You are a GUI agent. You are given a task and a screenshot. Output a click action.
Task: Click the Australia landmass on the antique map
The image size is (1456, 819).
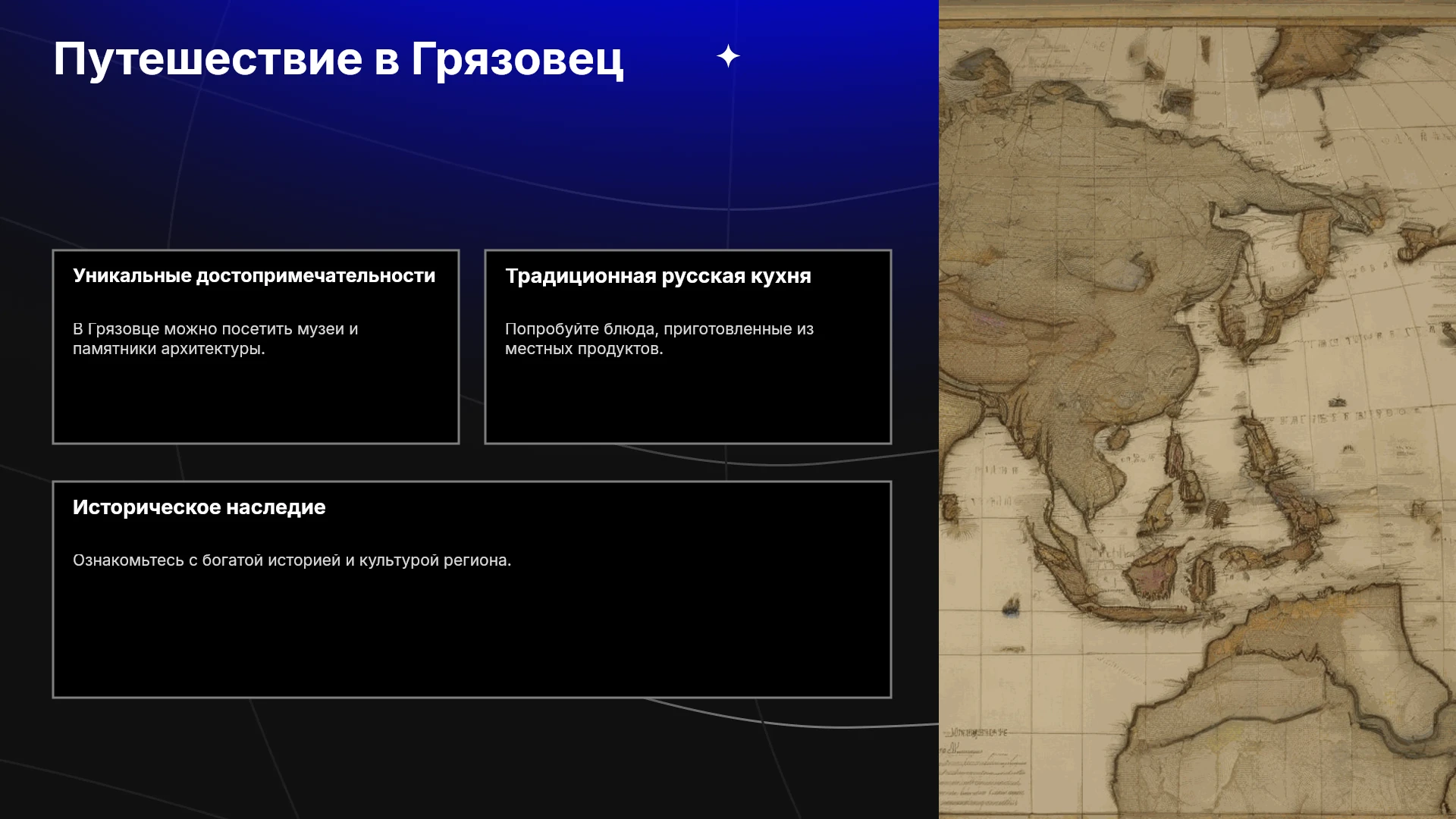click(x=1289, y=705)
